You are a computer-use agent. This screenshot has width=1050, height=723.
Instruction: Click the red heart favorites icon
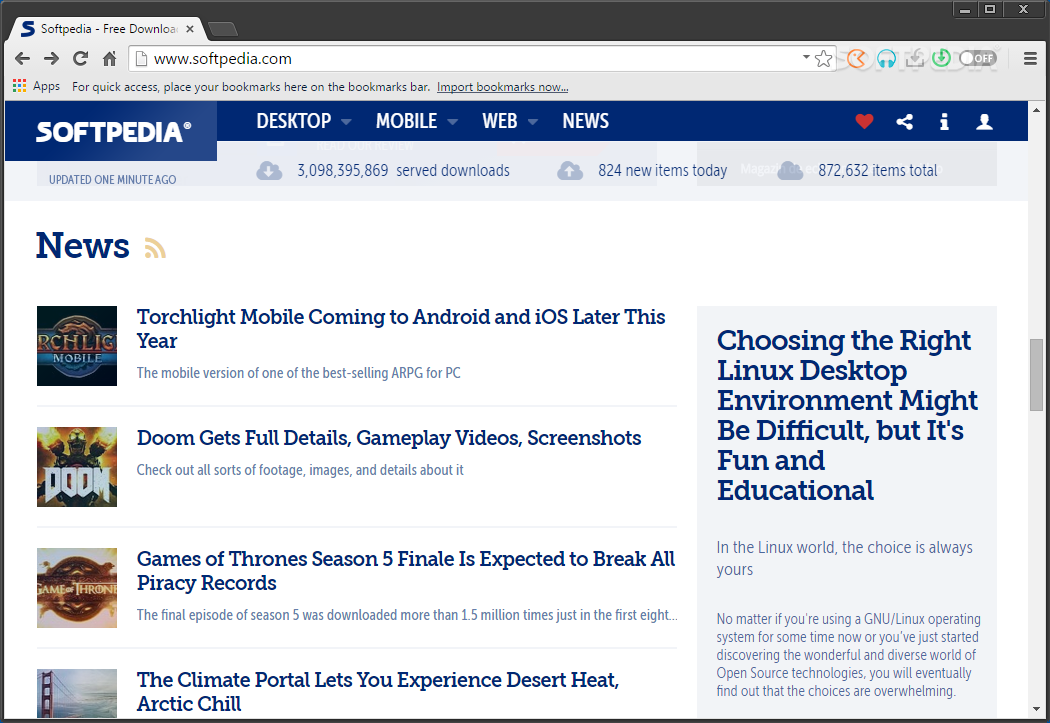(x=865, y=121)
